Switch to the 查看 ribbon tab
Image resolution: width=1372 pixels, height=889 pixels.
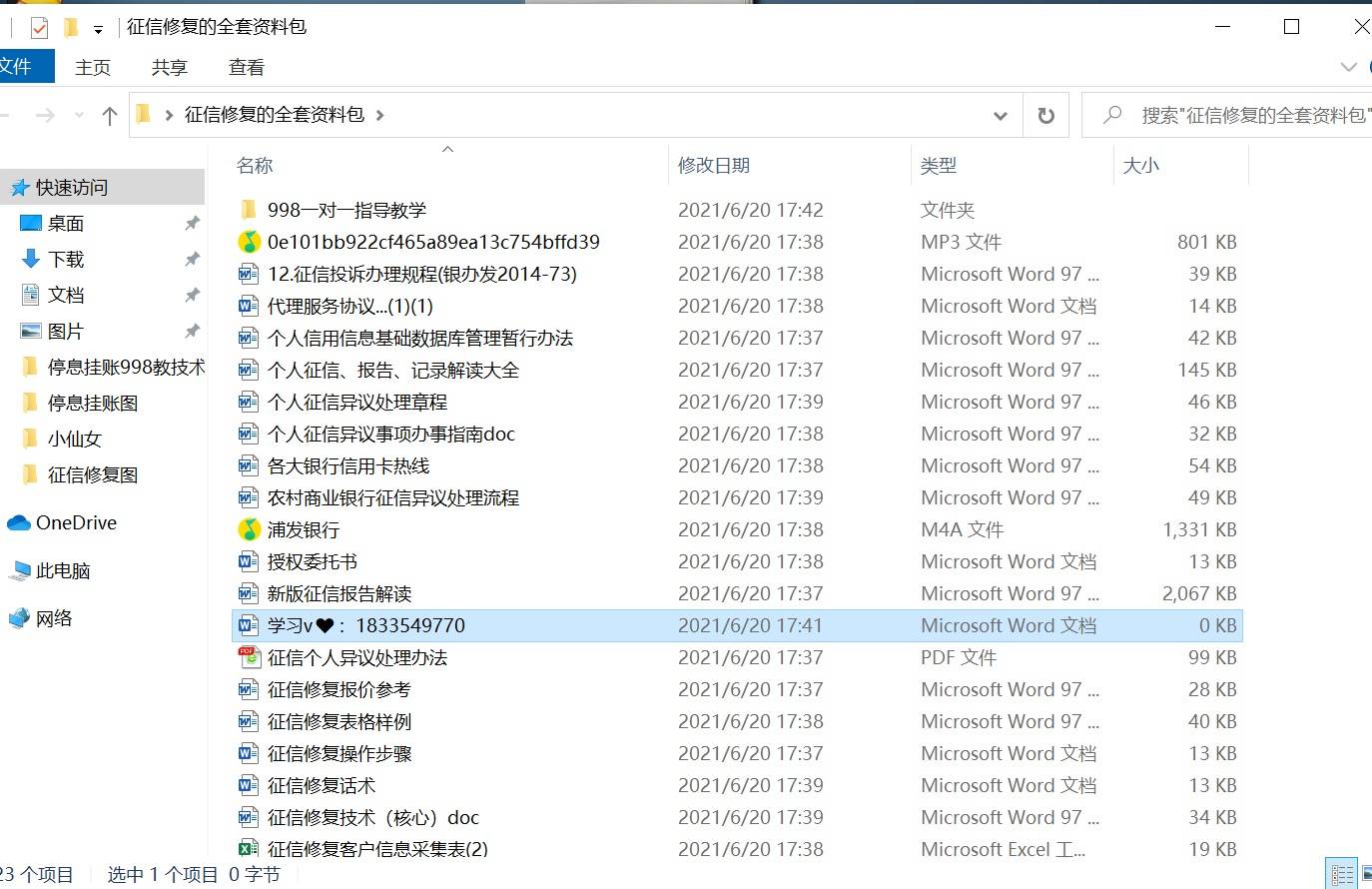pos(246,67)
